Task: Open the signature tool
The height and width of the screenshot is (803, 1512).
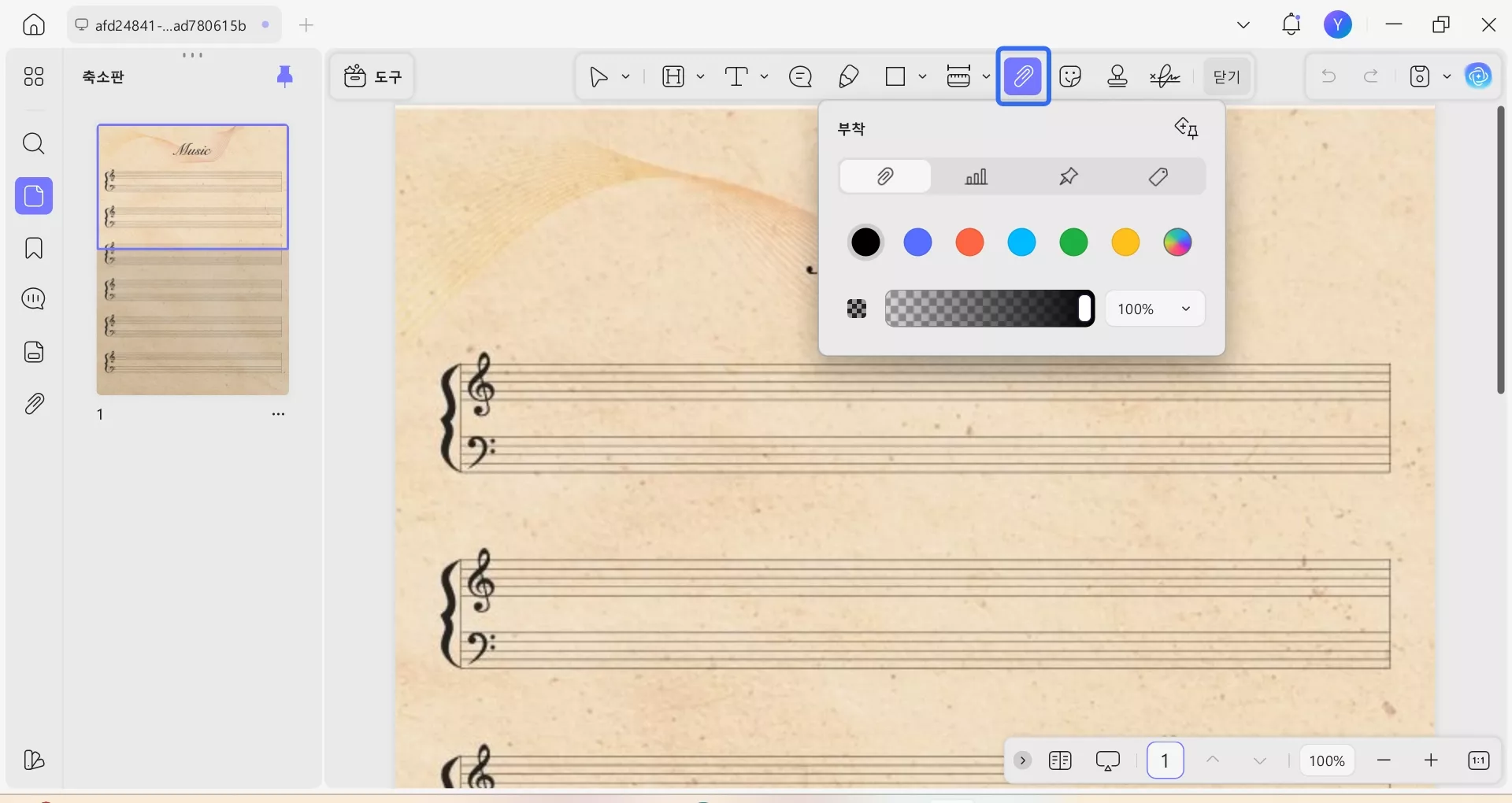Action: click(1165, 76)
